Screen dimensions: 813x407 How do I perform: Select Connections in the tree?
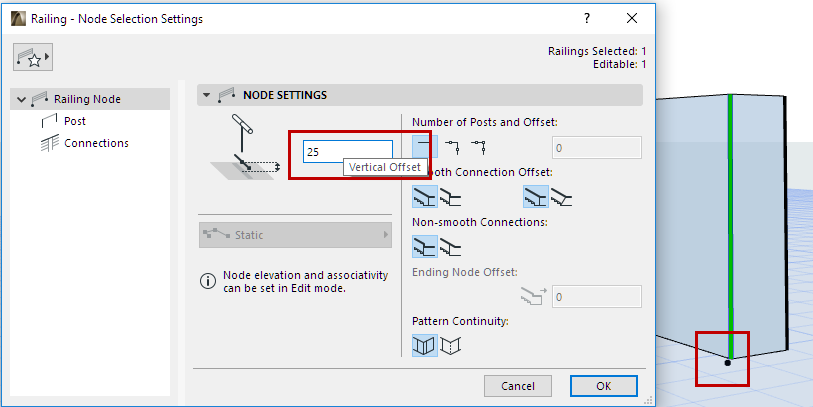click(96, 143)
